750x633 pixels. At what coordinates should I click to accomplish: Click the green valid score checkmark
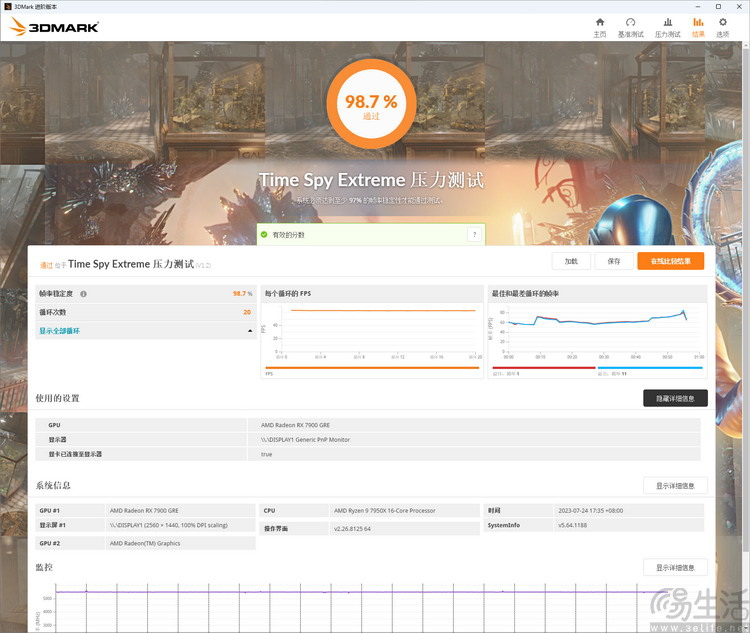tap(264, 234)
